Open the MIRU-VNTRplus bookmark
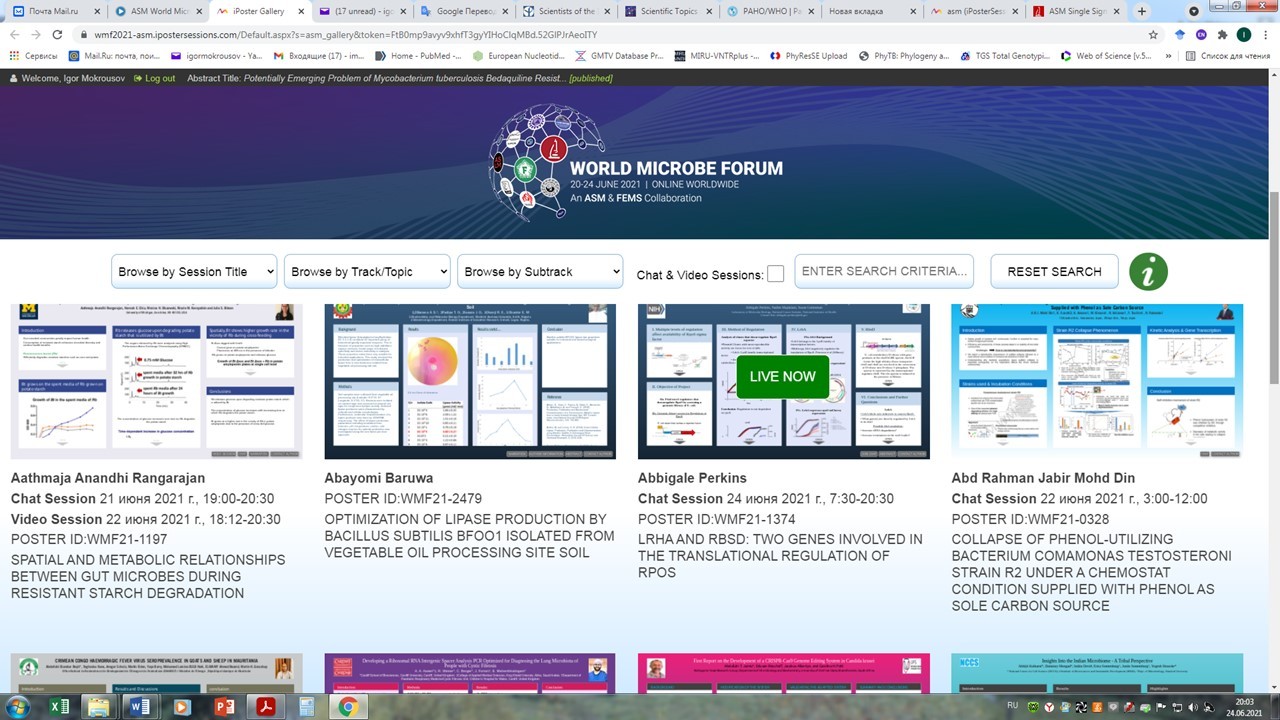The width and height of the screenshot is (1280, 720). (x=715, y=56)
